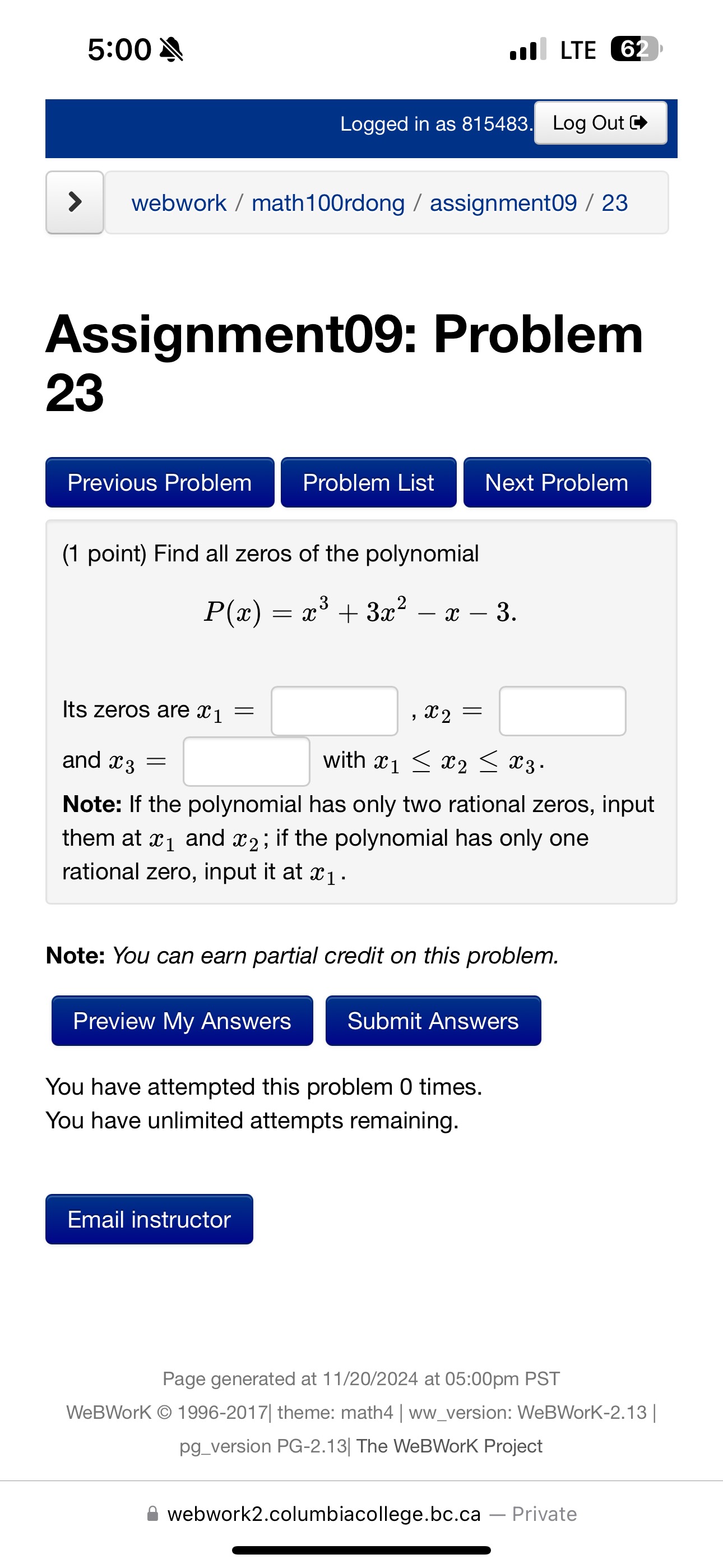Tap the battery indicator icon
Image resolution: width=723 pixels, height=1568 pixels.
[x=636, y=49]
